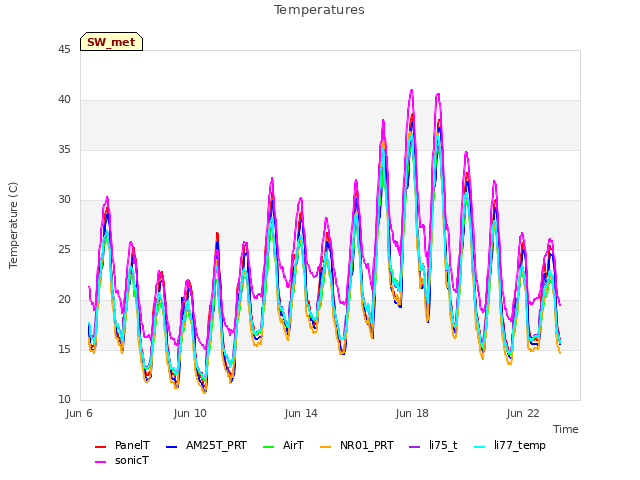
Task: Toggle the AM25T_PRT legend entry
Action: 206,445
